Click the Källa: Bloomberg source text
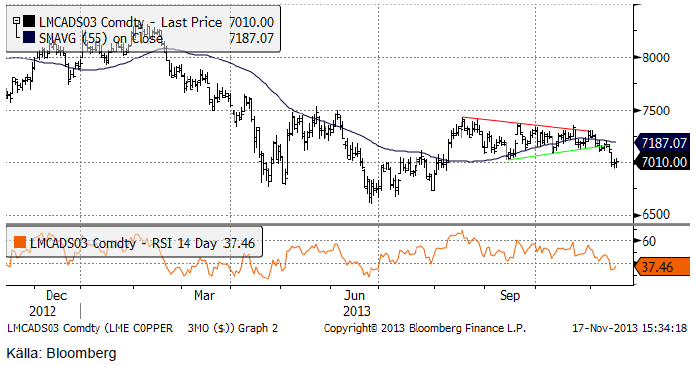This screenshot has width=696, height=365. pyautogui.click(x=61, y=353)
